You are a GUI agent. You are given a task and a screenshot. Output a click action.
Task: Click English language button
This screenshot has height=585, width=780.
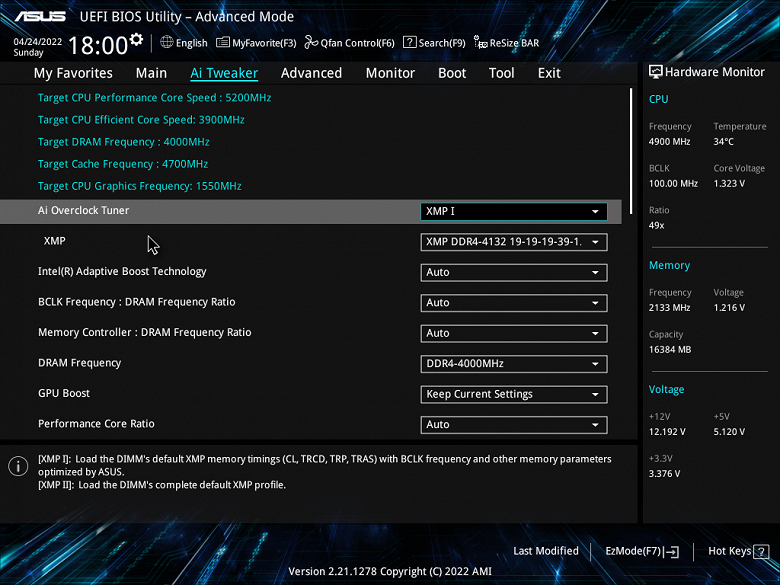192,43
